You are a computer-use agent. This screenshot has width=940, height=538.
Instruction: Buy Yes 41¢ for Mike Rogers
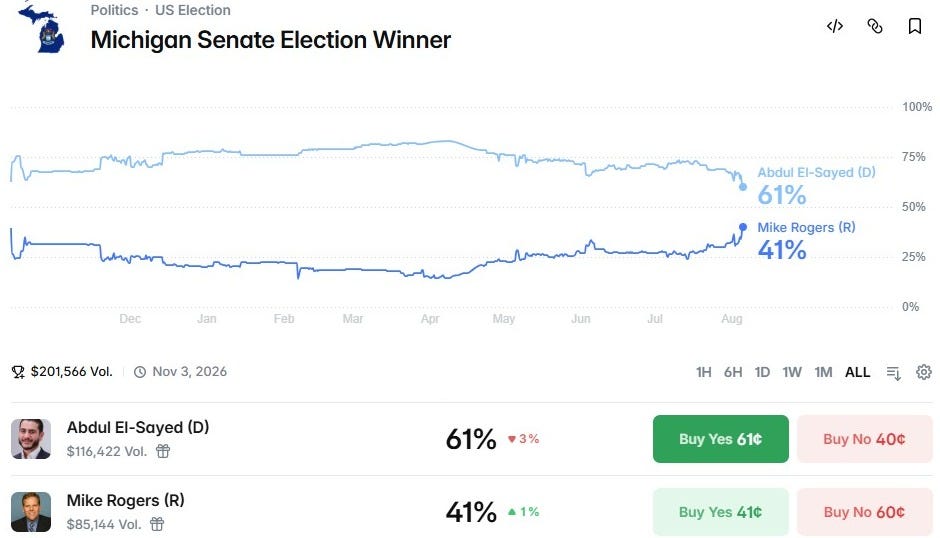pos(721,512)
